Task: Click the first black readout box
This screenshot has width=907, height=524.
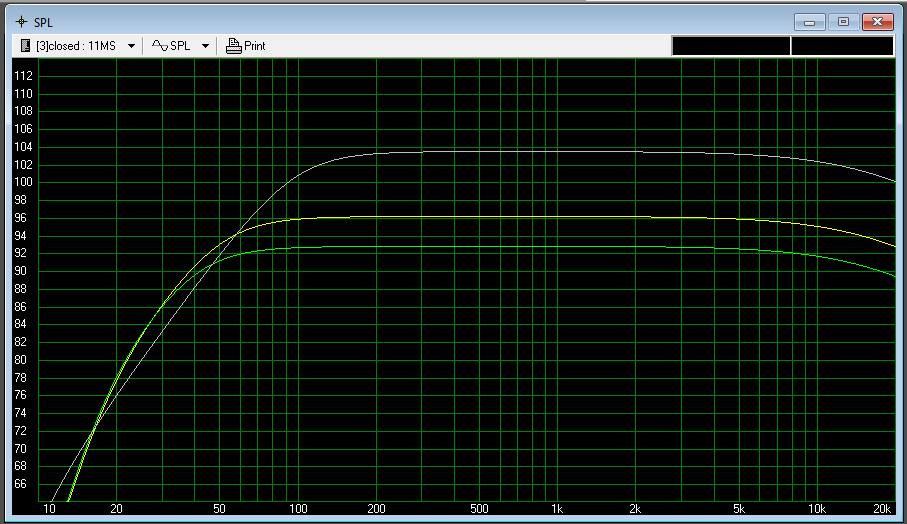Action: [731, 46]
